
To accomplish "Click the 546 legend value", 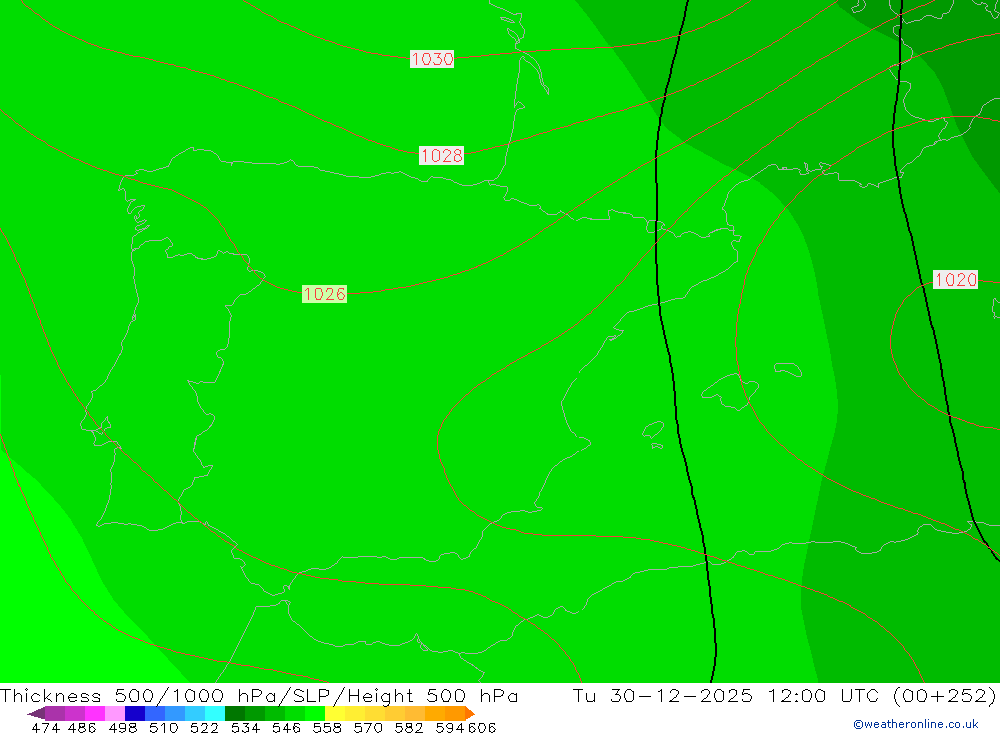I will tap(286, 727).
